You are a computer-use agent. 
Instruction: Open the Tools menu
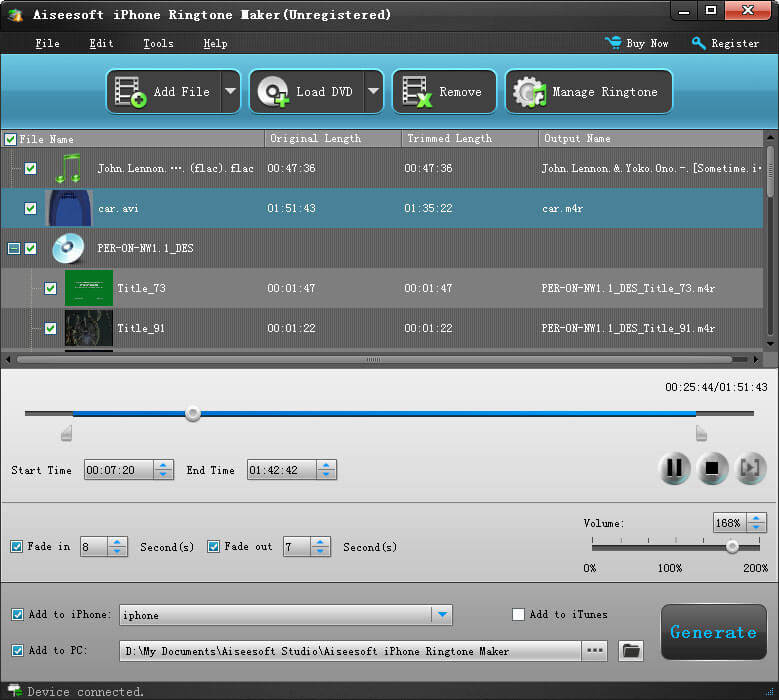click(158, 43)
